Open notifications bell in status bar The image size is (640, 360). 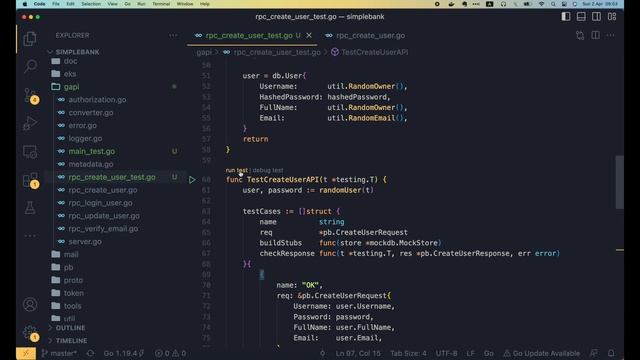point(611,353)
